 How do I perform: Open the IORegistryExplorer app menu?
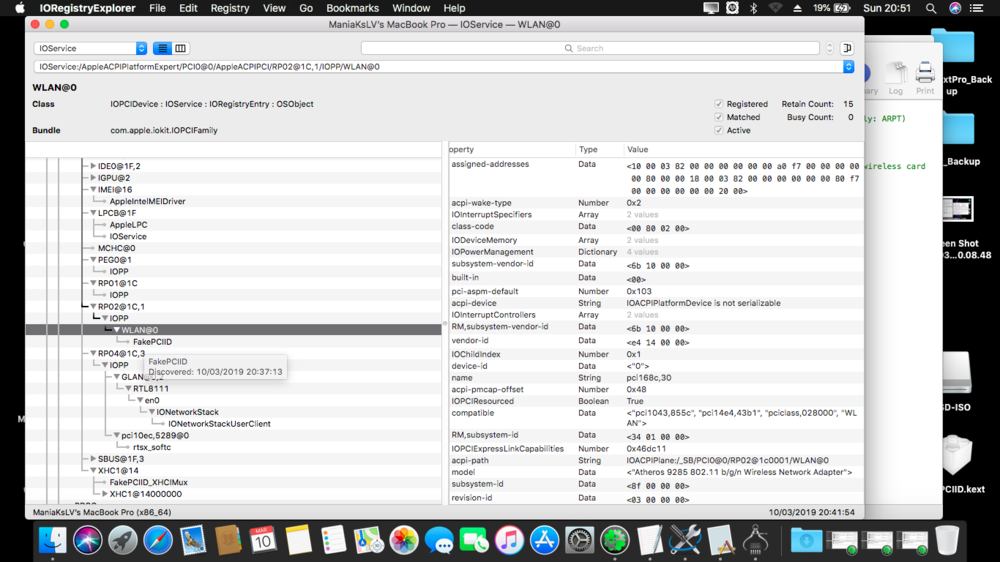pos(87,8)
